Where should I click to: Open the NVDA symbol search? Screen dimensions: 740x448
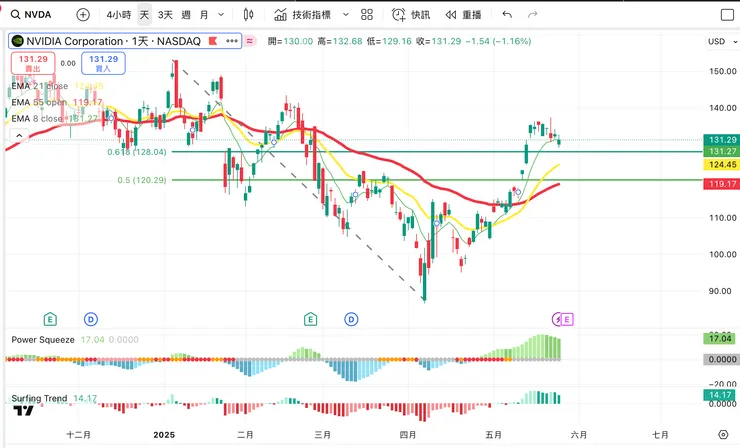31,15
